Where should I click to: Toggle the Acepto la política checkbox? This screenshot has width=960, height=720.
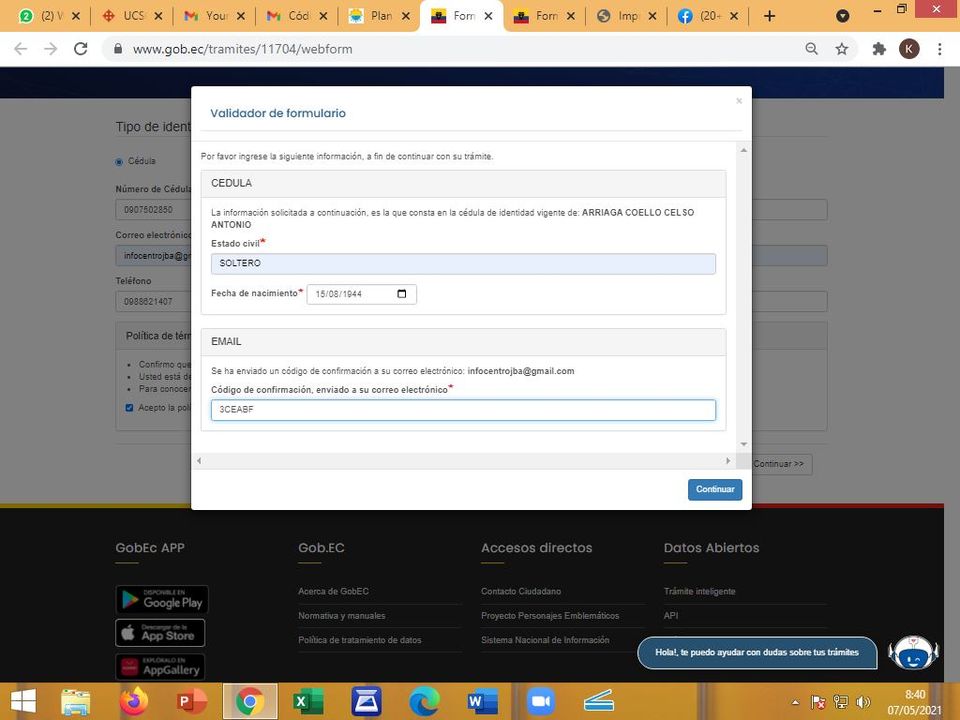(129, 408)
